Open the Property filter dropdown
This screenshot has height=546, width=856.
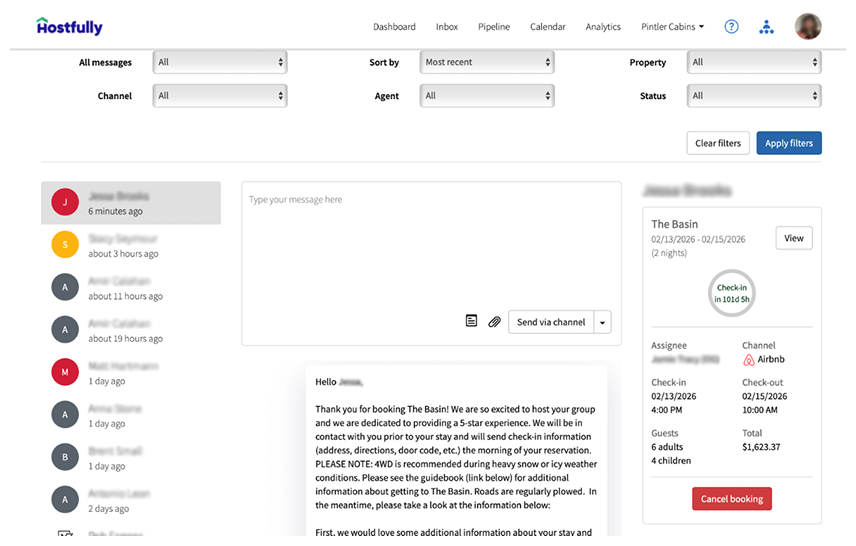[753, 62]
